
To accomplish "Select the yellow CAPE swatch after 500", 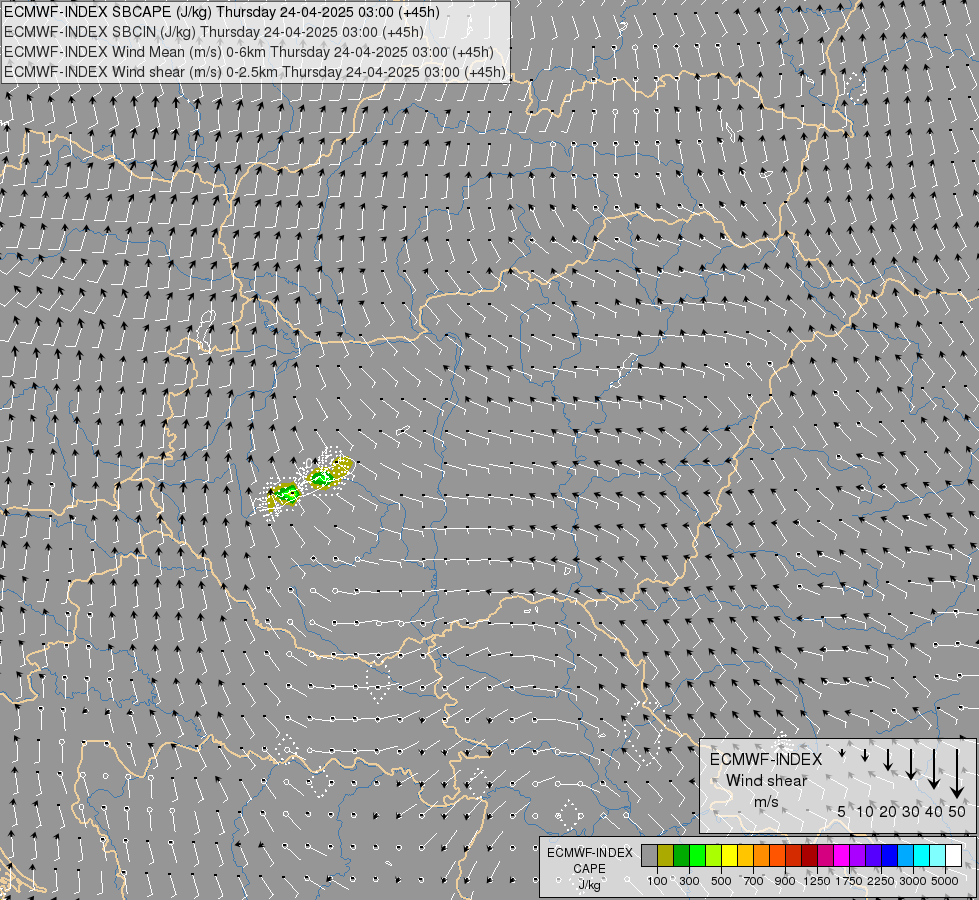I will click(729, 856).
